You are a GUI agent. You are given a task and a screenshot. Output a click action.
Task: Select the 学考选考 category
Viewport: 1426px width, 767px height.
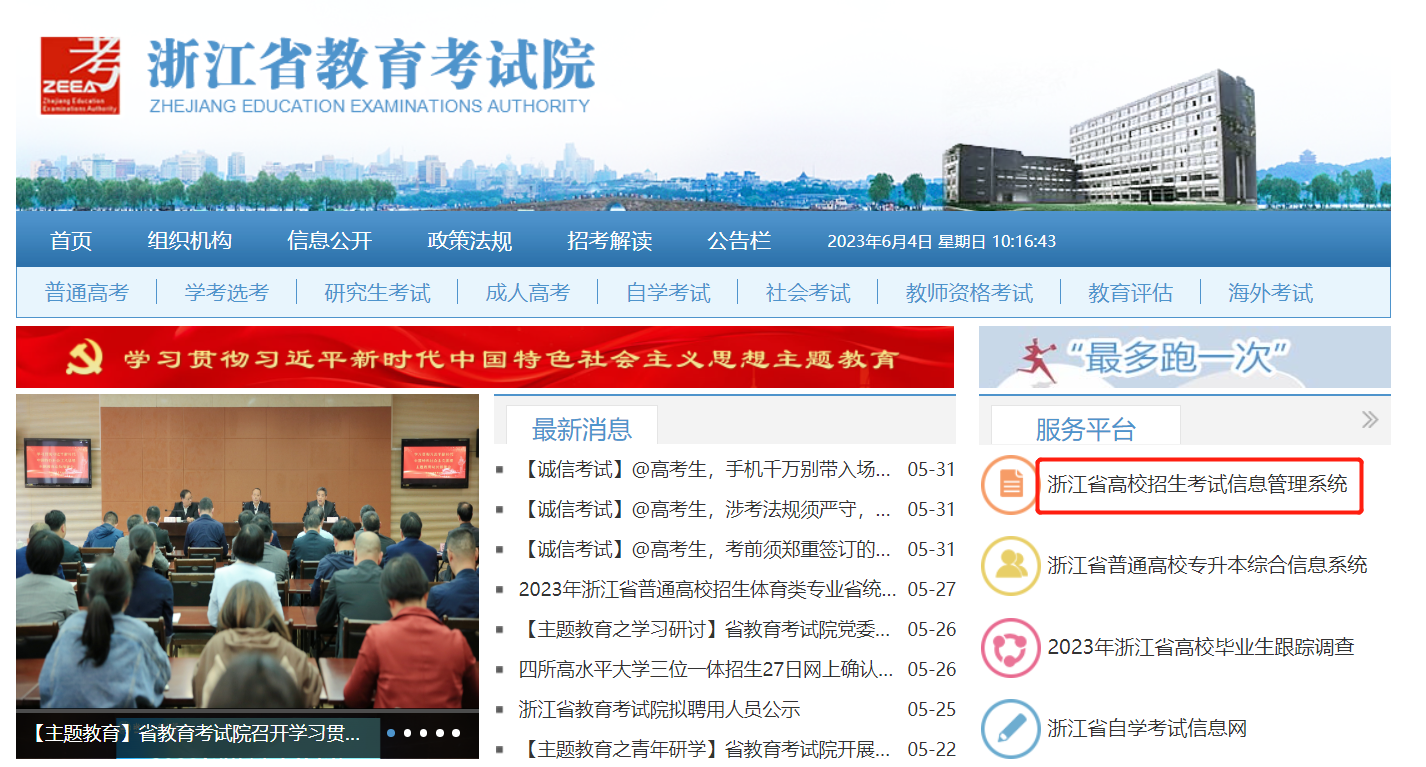[227, 293]
